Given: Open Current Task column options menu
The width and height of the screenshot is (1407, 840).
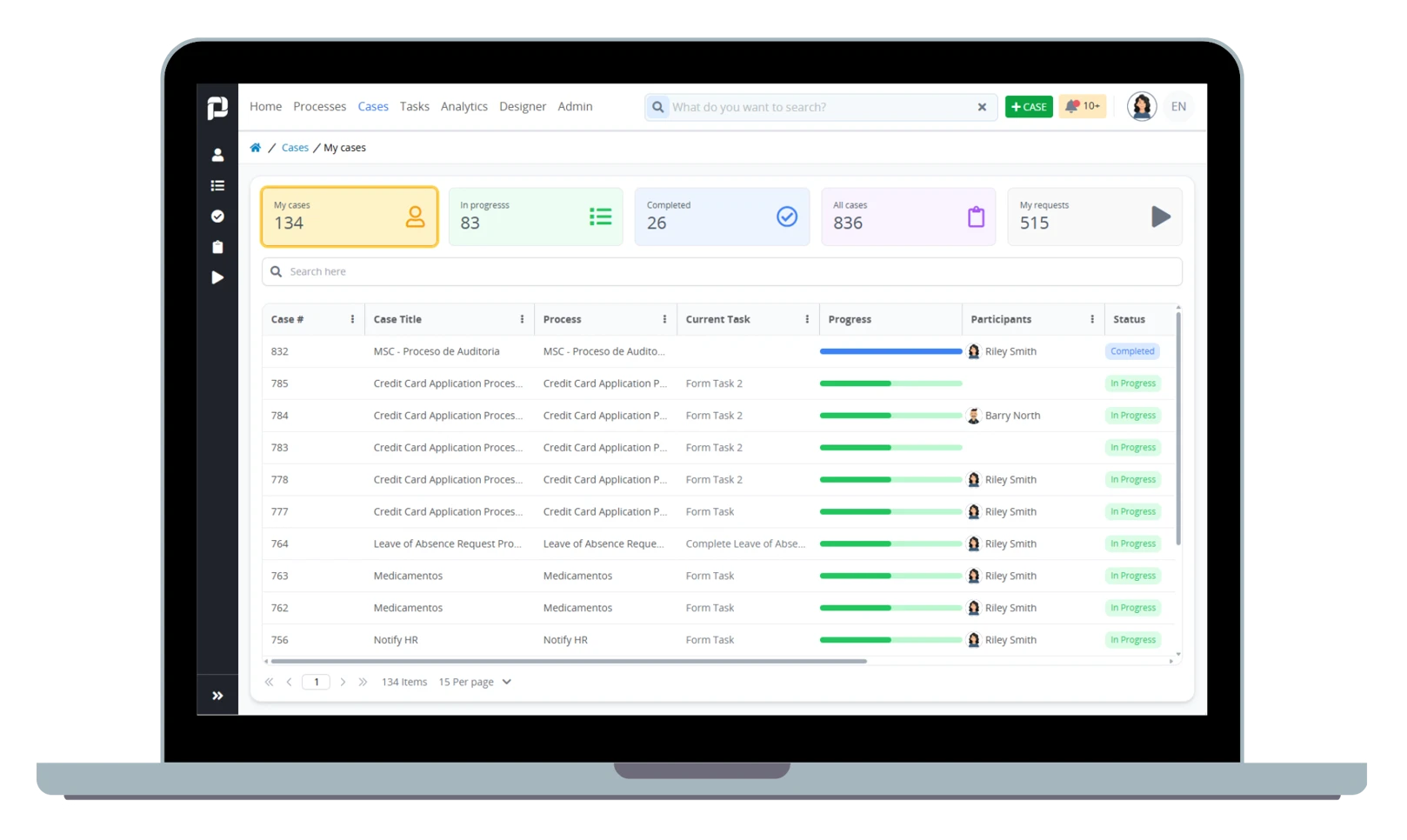Looking at the screenshot, I should coord(807,319).
